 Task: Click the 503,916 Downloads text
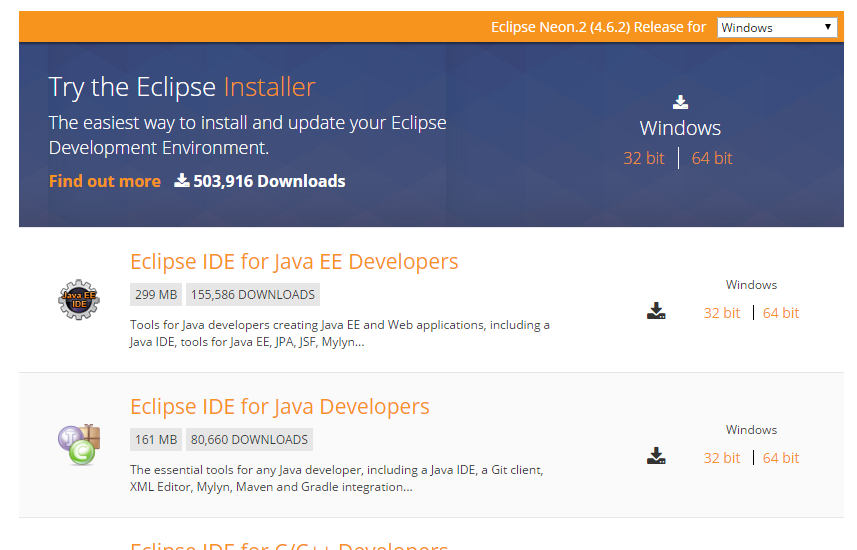(269, 181)
